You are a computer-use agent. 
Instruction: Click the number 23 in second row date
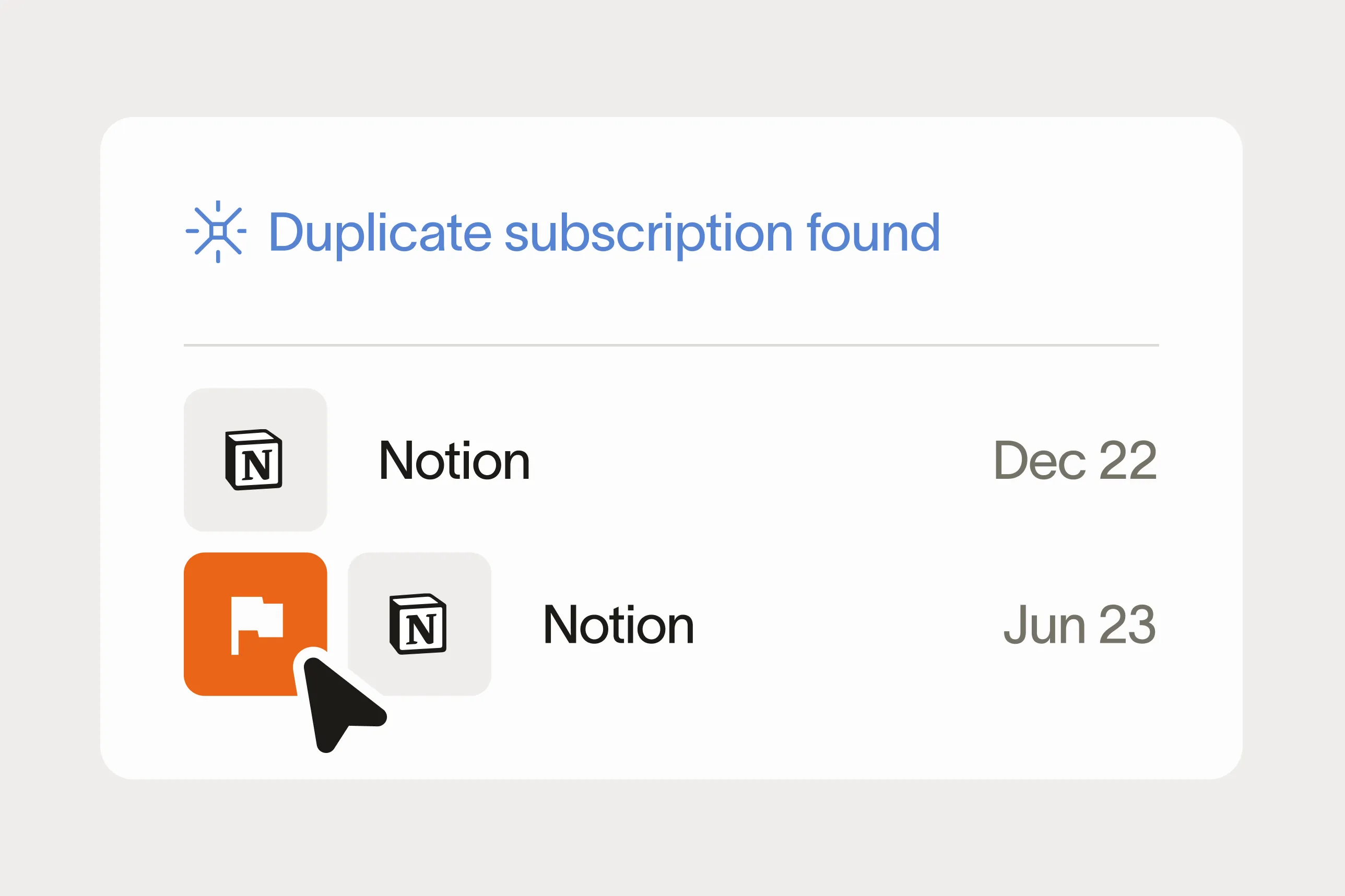(1127, 624)
